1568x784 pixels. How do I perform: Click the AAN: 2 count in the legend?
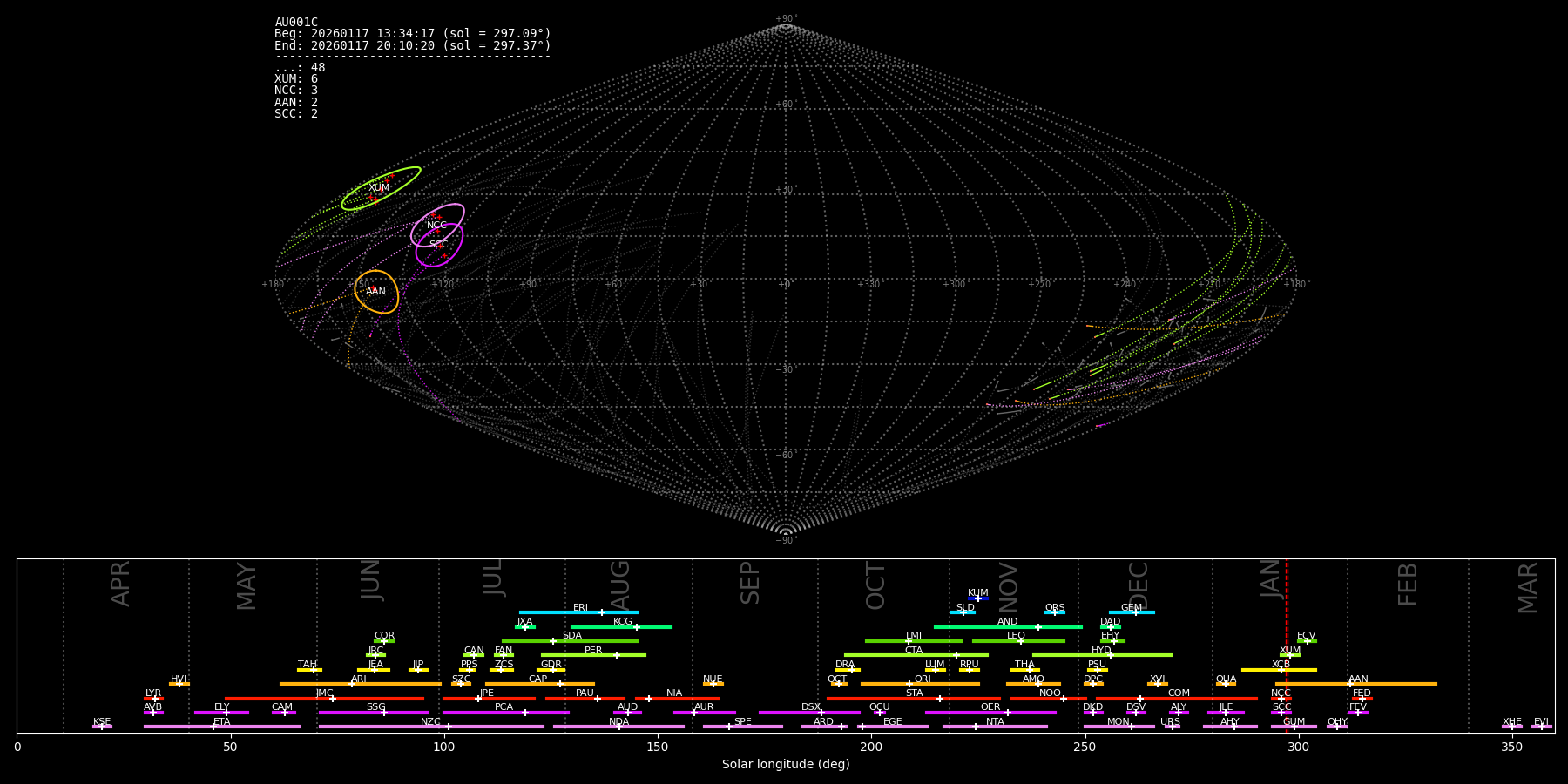tap(296, 102)
